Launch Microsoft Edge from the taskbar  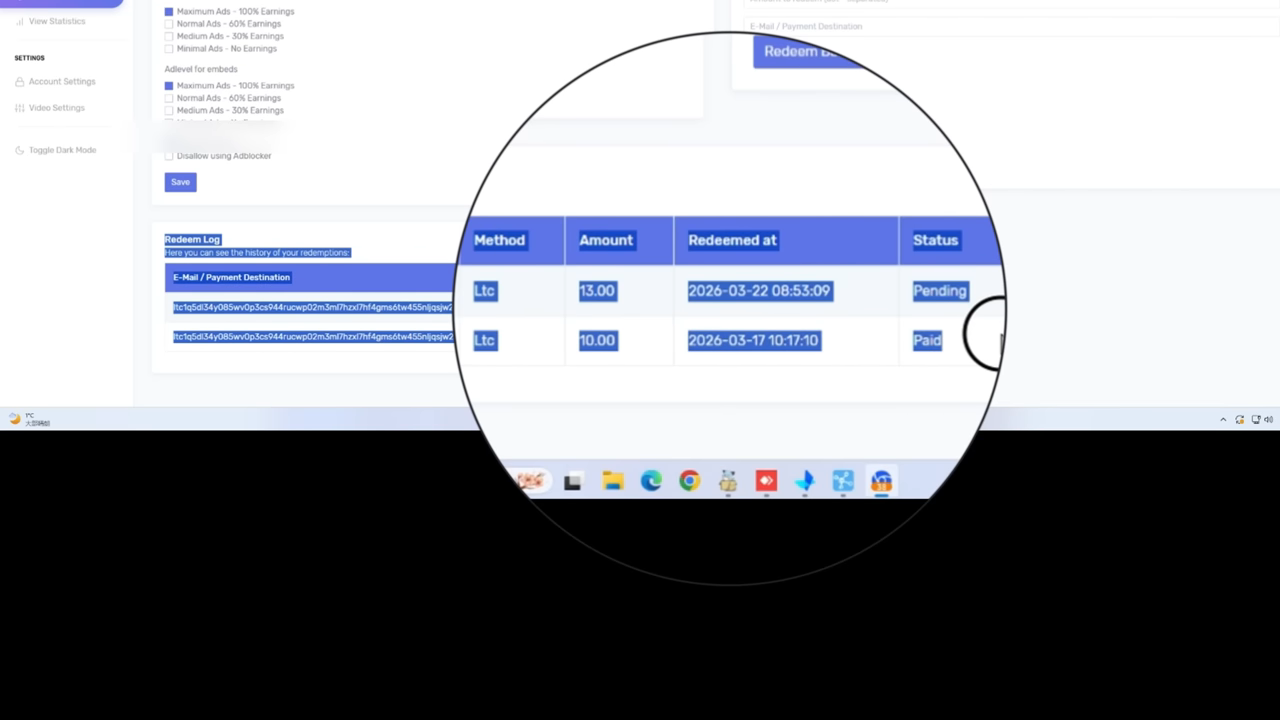click(x=651, y=482)
